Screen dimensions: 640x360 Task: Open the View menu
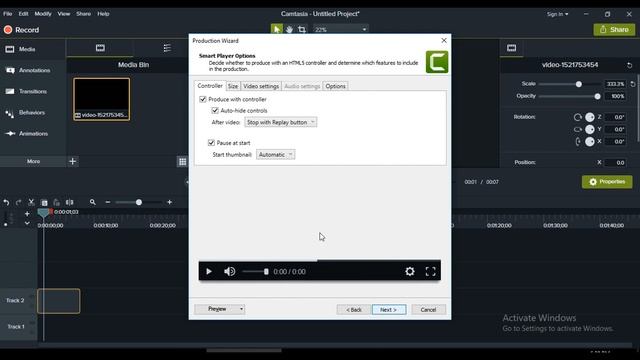coord(64,13)
